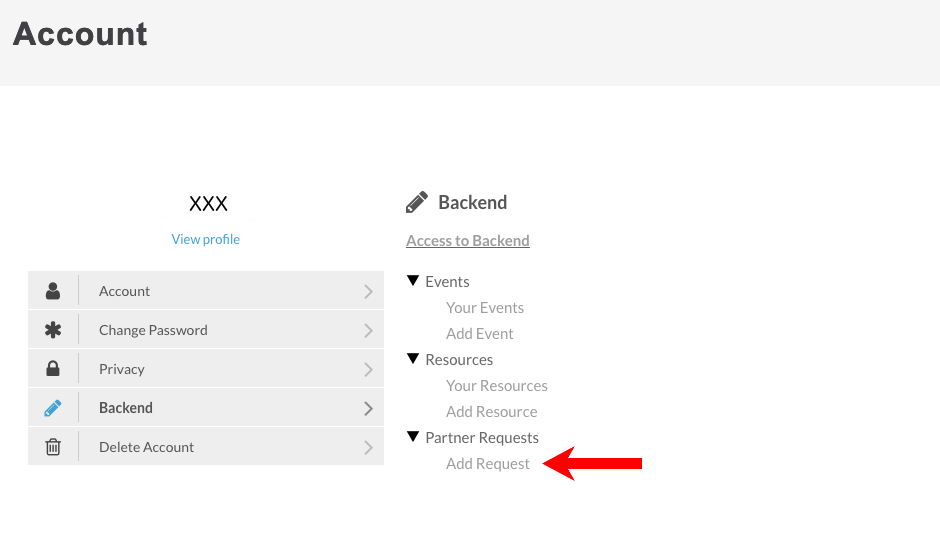
Task: Click Add Request under Partner Requests
Action: [x=488, y=464]
